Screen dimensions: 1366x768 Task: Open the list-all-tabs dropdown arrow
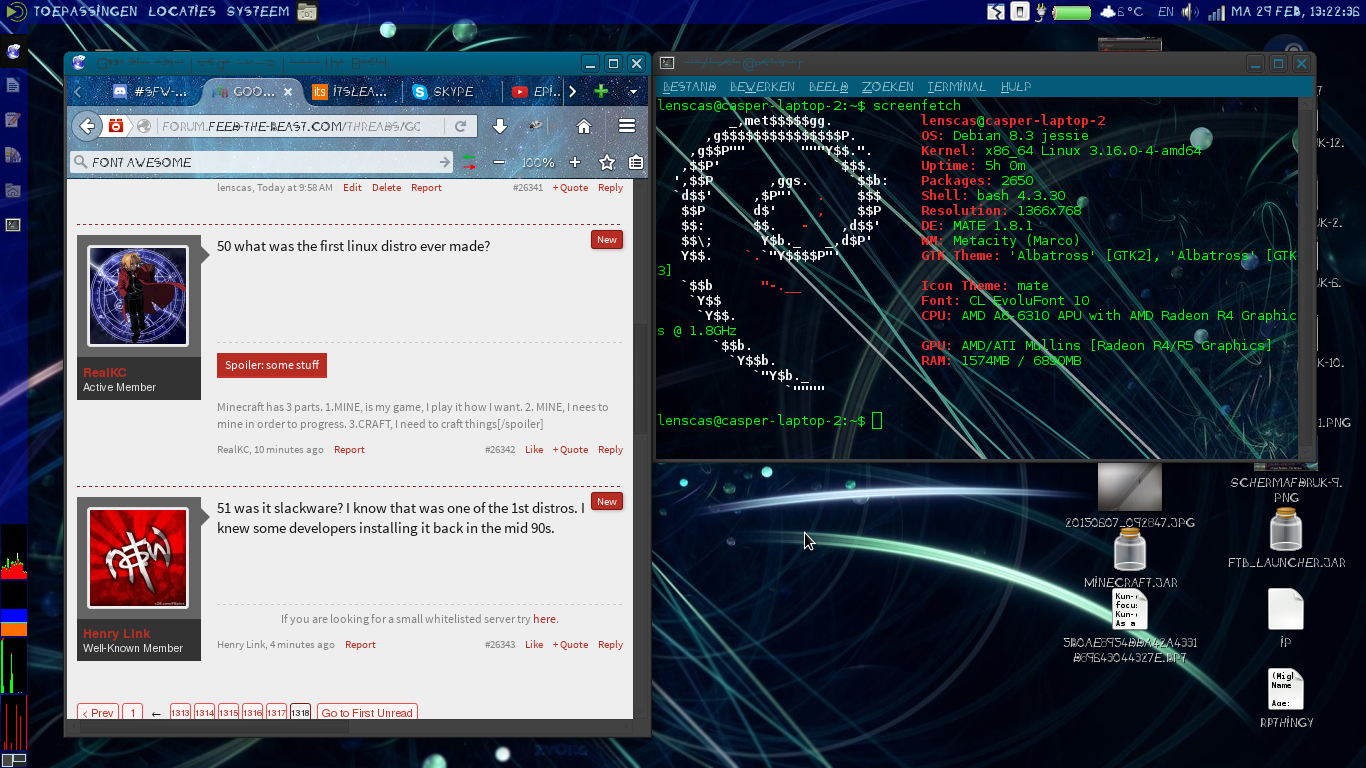[x=633, y=91]
